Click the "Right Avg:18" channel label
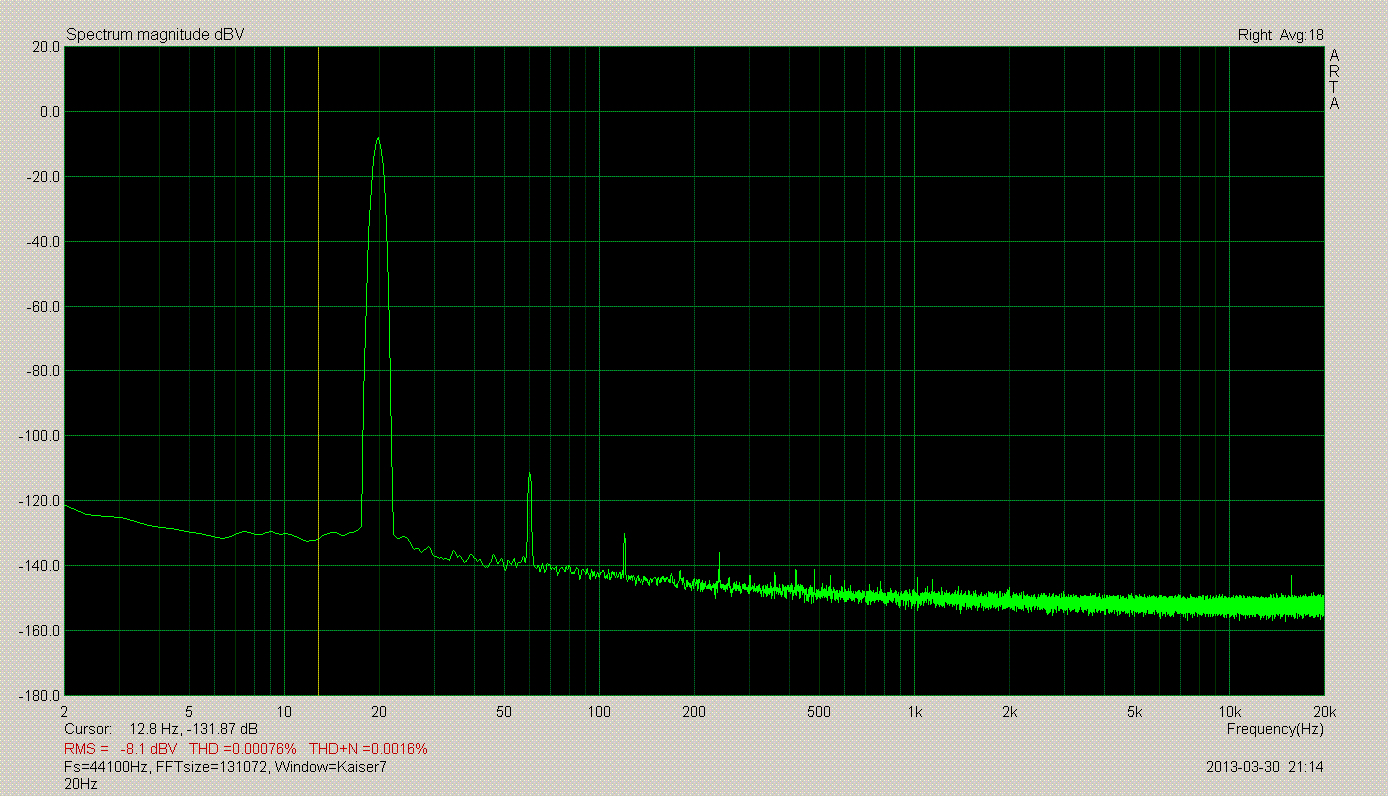 [1281, 35]
